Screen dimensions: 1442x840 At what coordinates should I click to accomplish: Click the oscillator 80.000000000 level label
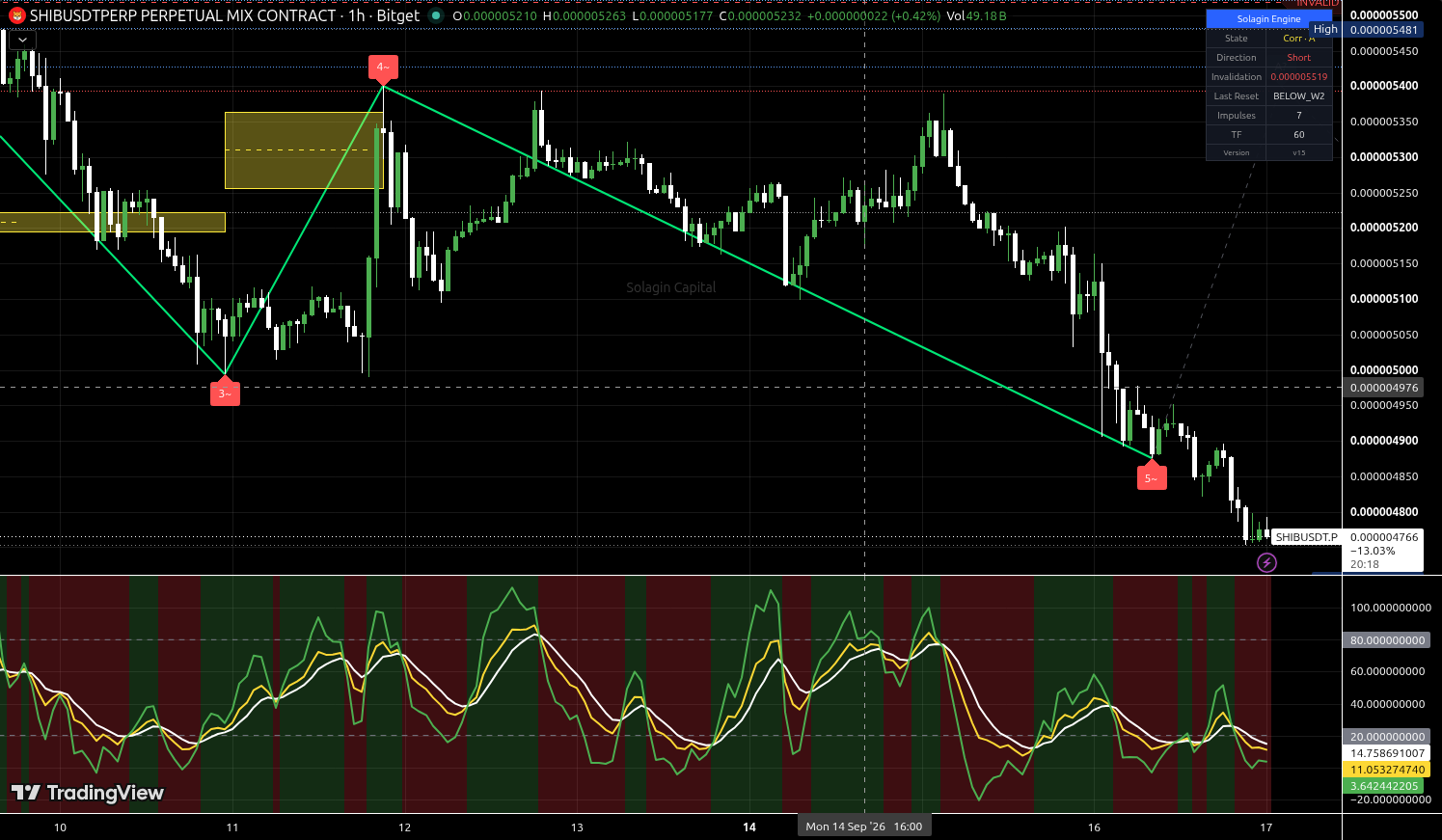1387,640
